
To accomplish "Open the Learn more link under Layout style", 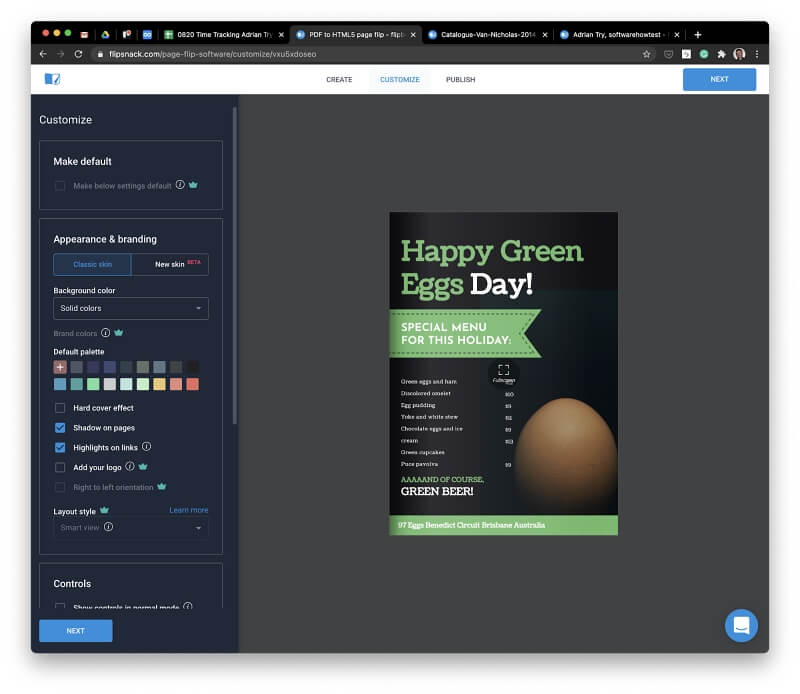I will pos(189,510).
